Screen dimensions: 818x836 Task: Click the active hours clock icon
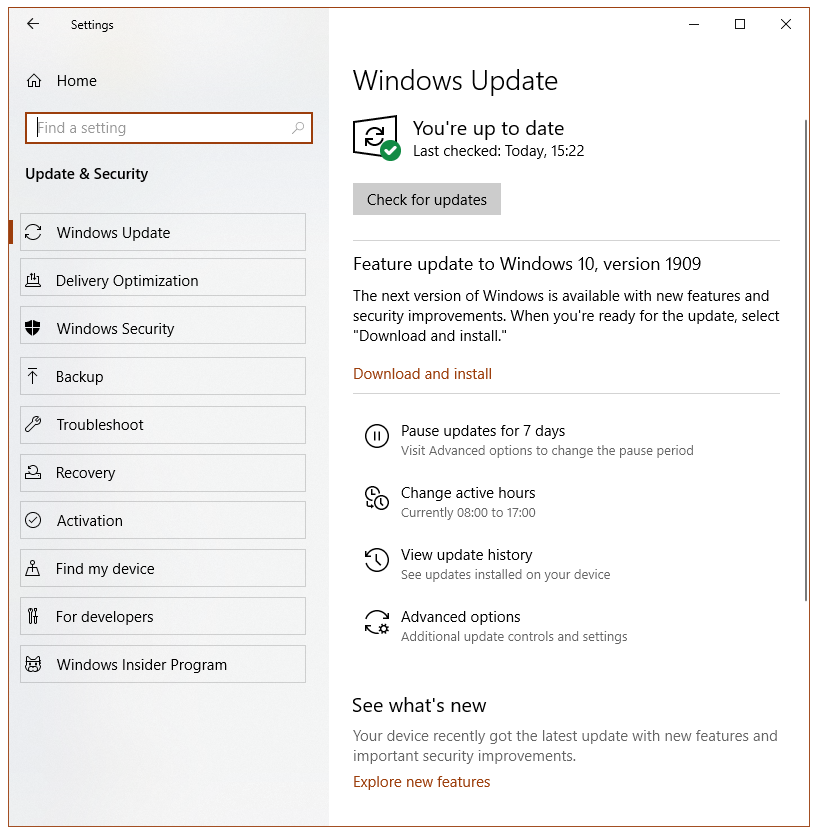click(x=376, y=498)
